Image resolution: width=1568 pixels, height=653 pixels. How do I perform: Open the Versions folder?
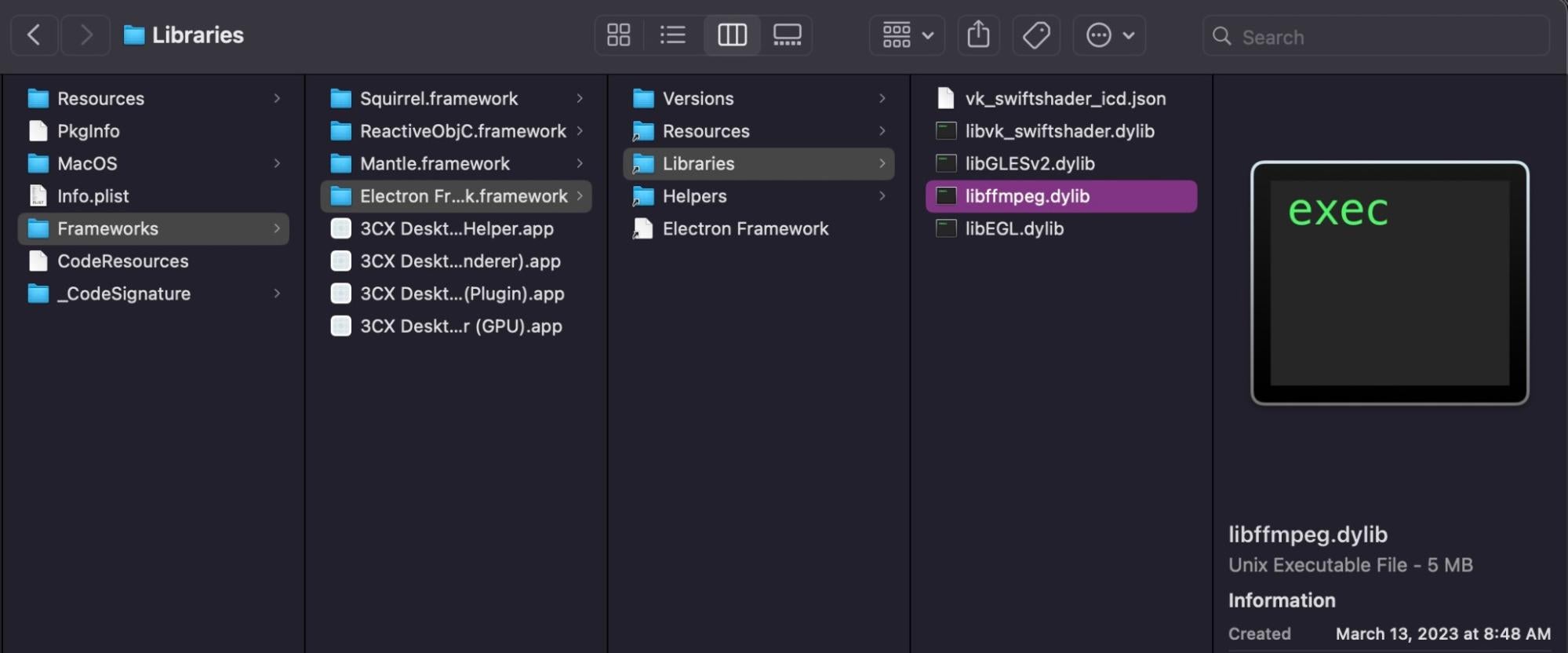[x=697, y=99]
